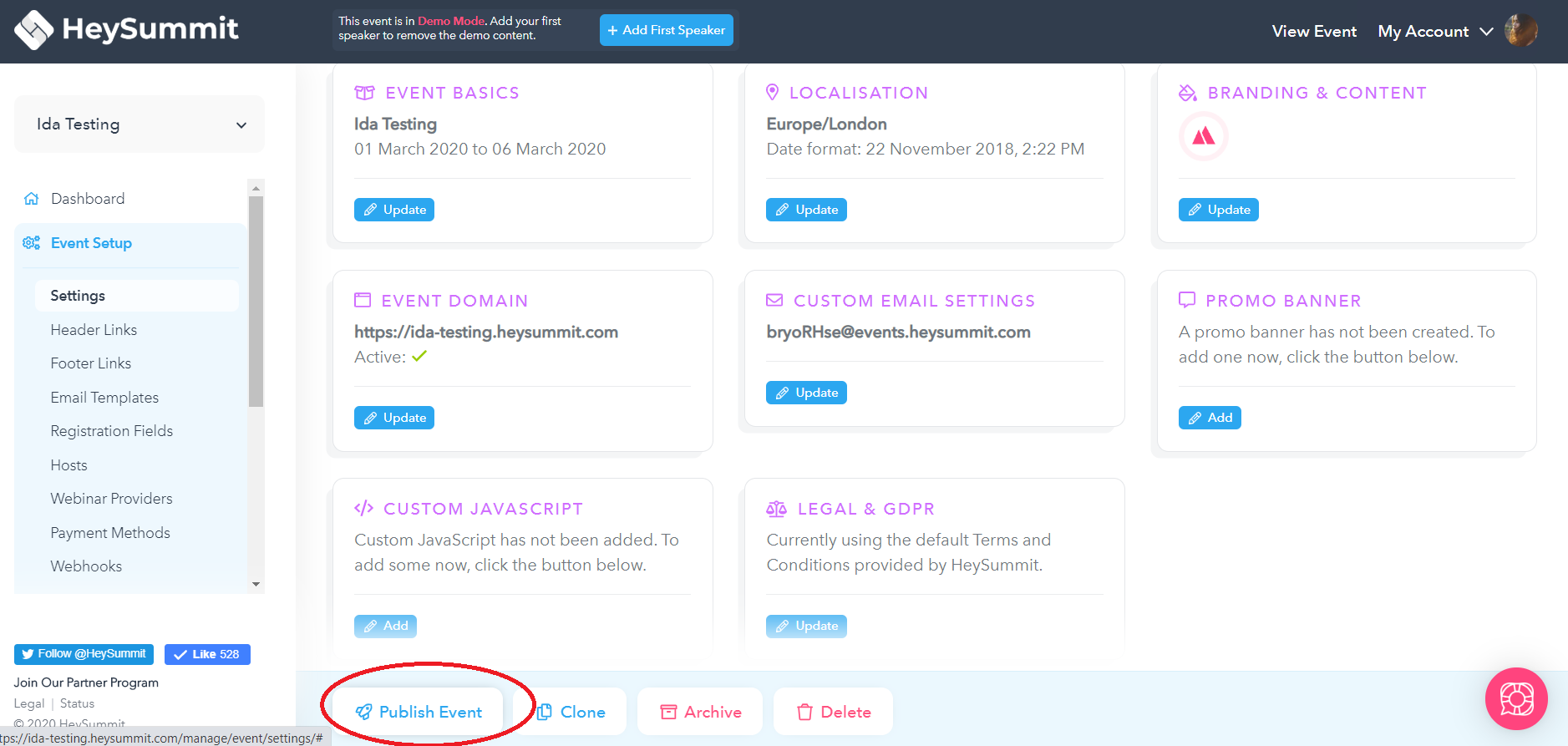
Task: Open Header Links settings
Action: tap(94, 330)
